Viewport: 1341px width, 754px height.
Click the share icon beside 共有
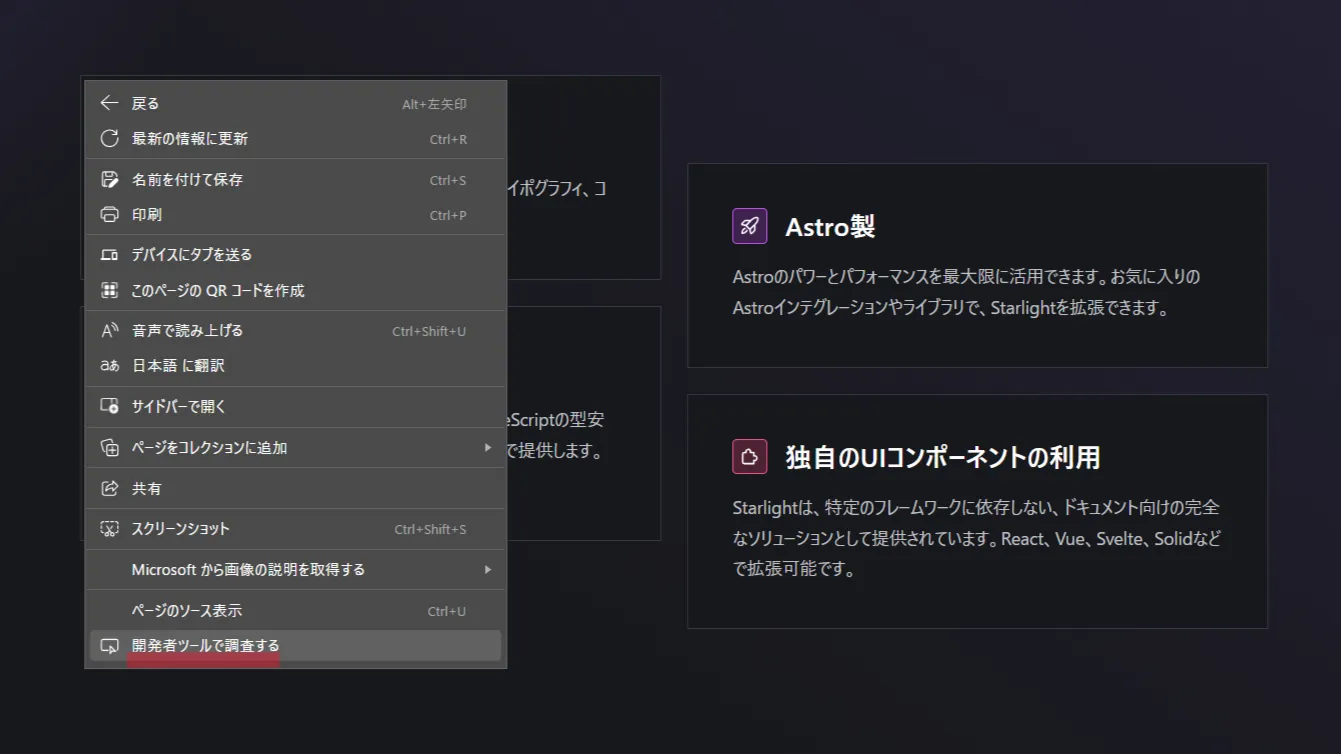pyautogui.click(x=110, y=489)
